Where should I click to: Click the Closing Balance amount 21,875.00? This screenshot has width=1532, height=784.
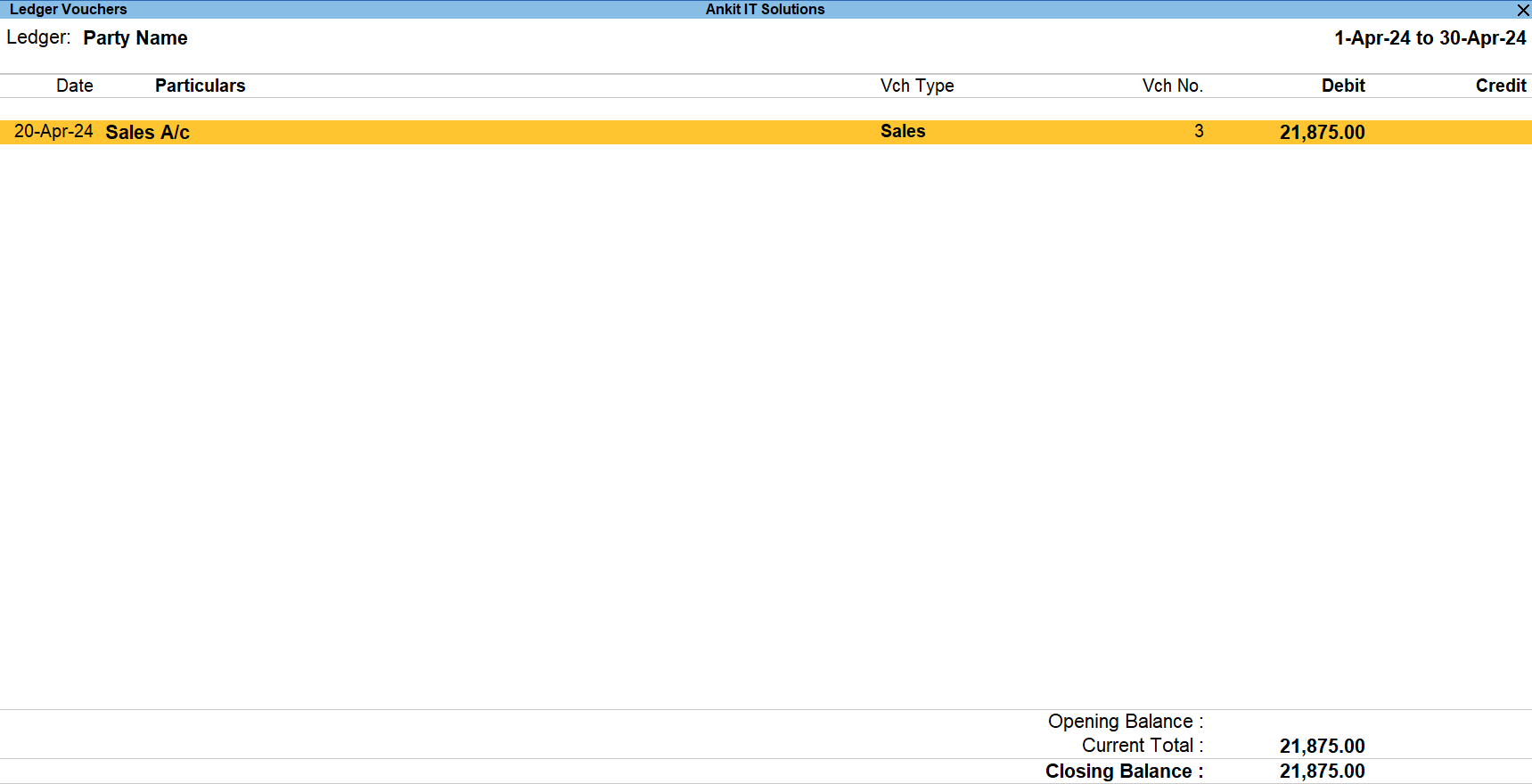click(1323, 772)
